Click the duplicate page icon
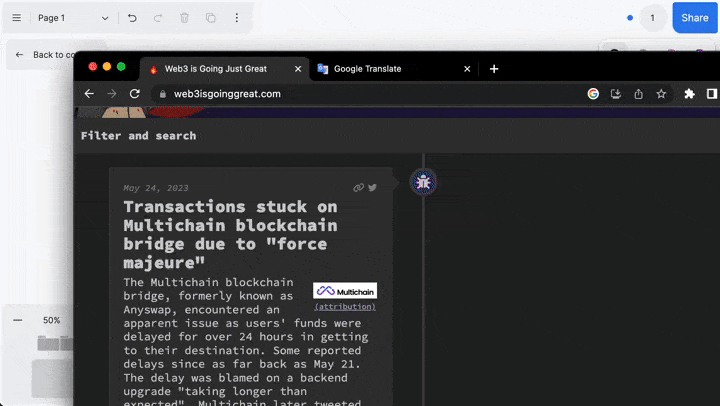This screenshot has height=406, width=720. (x=210, y=18)
